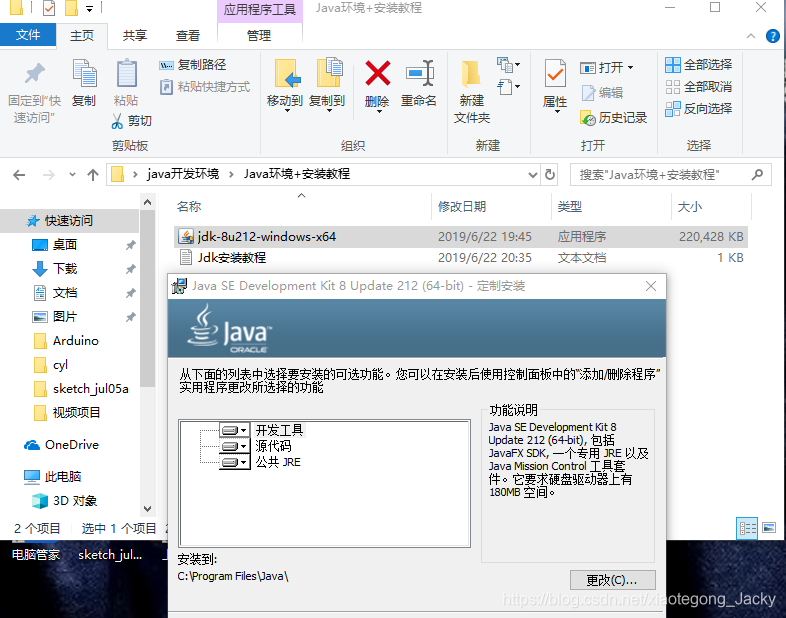This screenshot has width=786, height=618.
Task: Click the Up one level arrow
Action: tap(93, 175)
